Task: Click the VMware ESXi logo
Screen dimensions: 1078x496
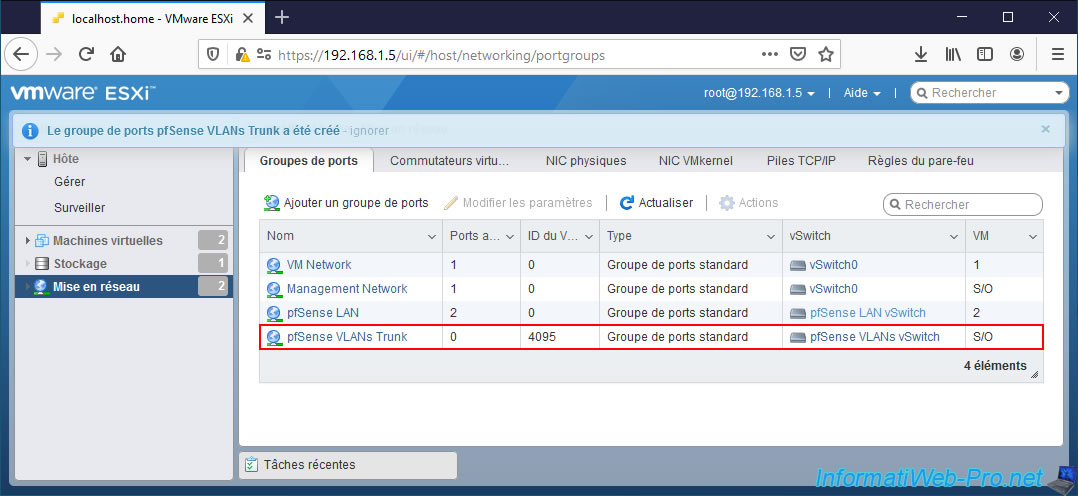Action: [83, 93]
